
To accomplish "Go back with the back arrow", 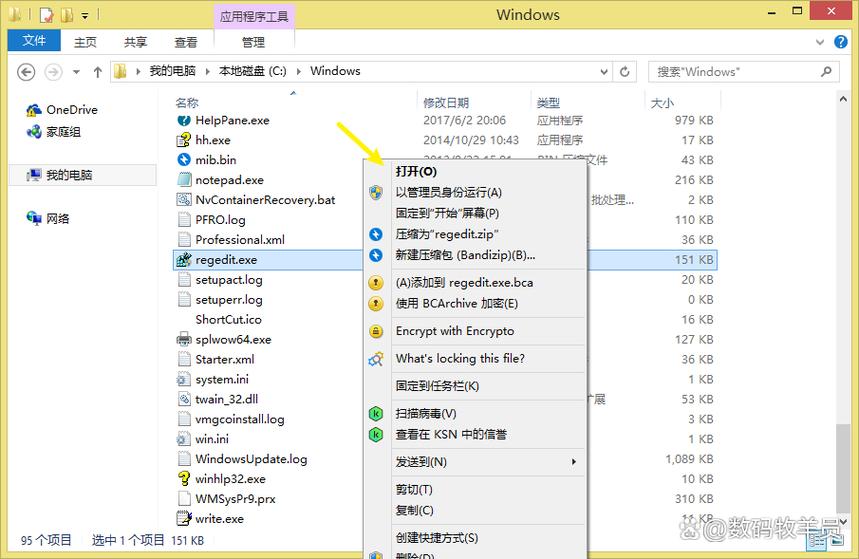I will point(26,72).
